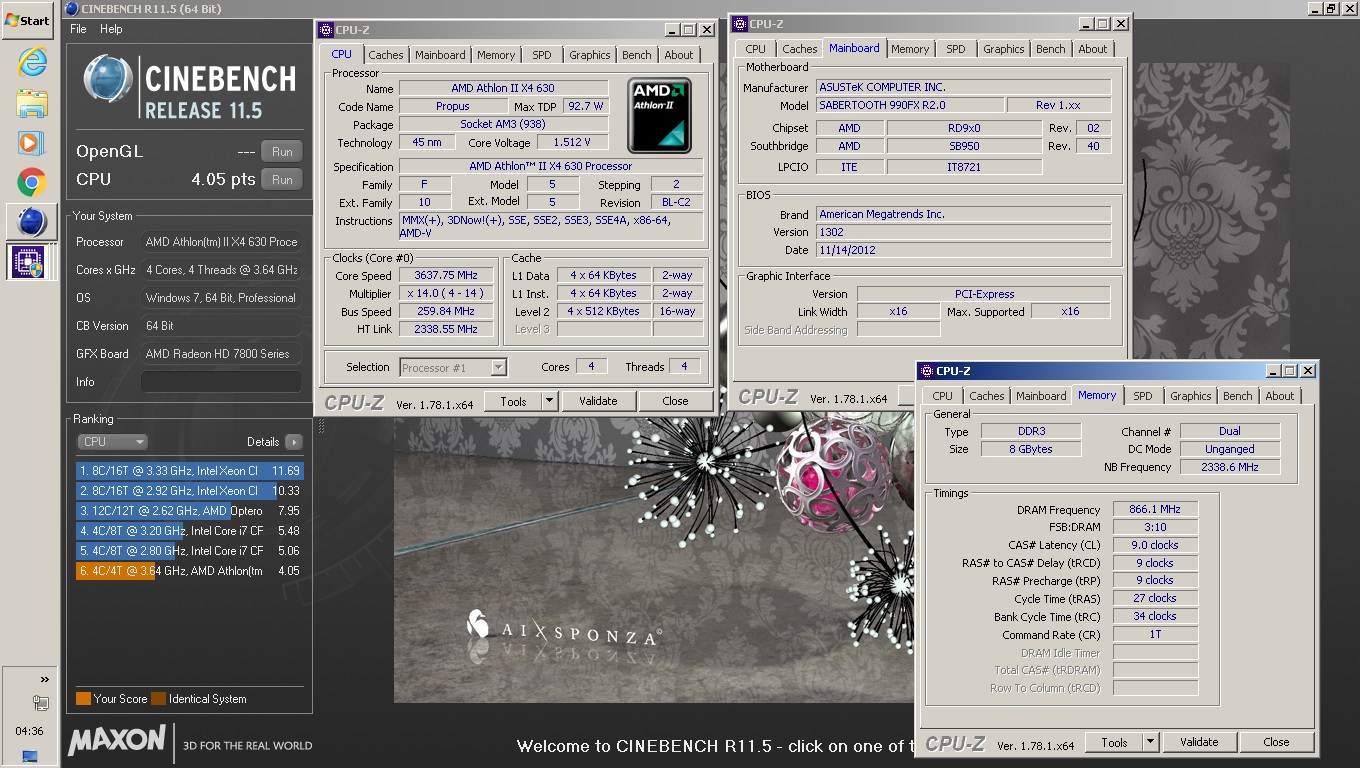Select ranking row 12C/12T @ 2.62 GHz Opteron

[189, 511]
